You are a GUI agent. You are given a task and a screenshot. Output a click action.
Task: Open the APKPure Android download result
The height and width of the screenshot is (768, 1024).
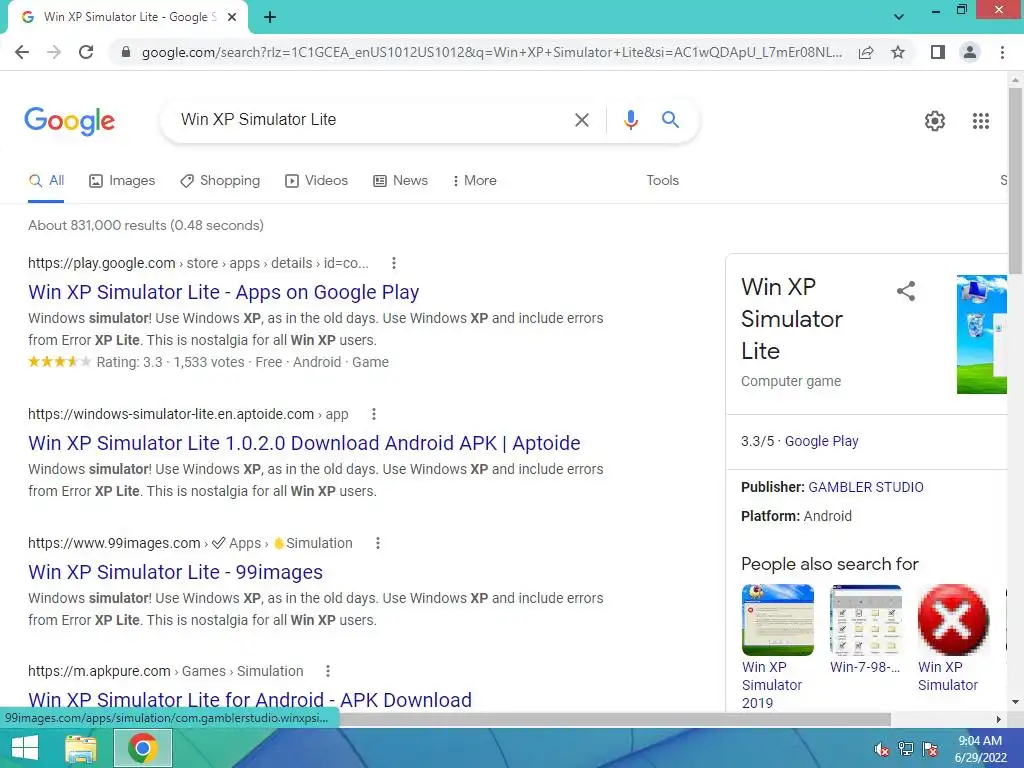(x=249, y=699)
